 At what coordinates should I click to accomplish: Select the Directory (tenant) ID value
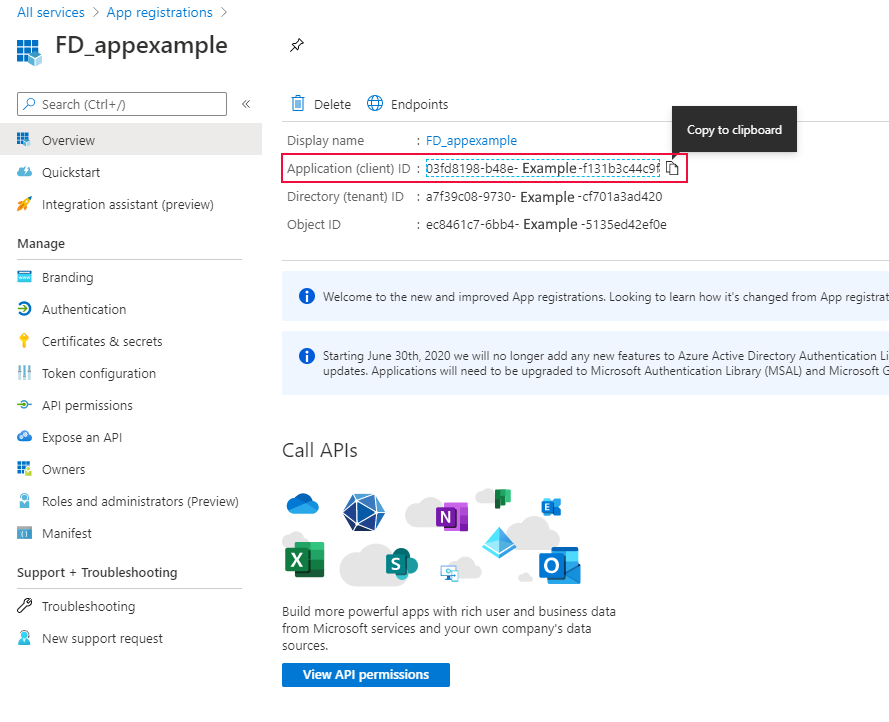(x=544, y=197)
